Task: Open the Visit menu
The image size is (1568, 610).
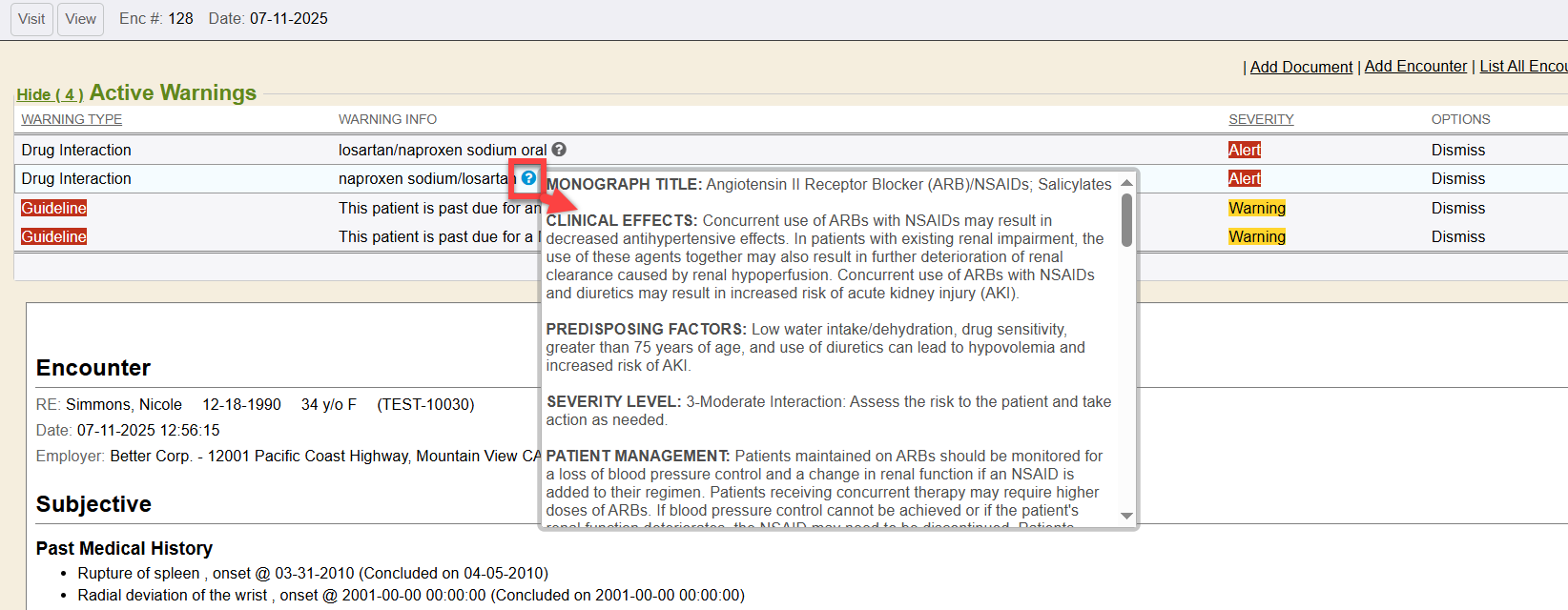Action: 31,19
